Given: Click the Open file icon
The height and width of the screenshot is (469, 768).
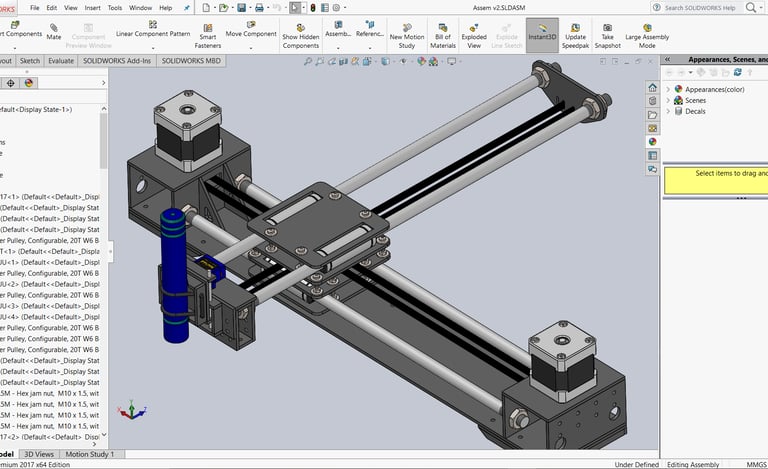Looking at the screenshot, I should [223, 7].
